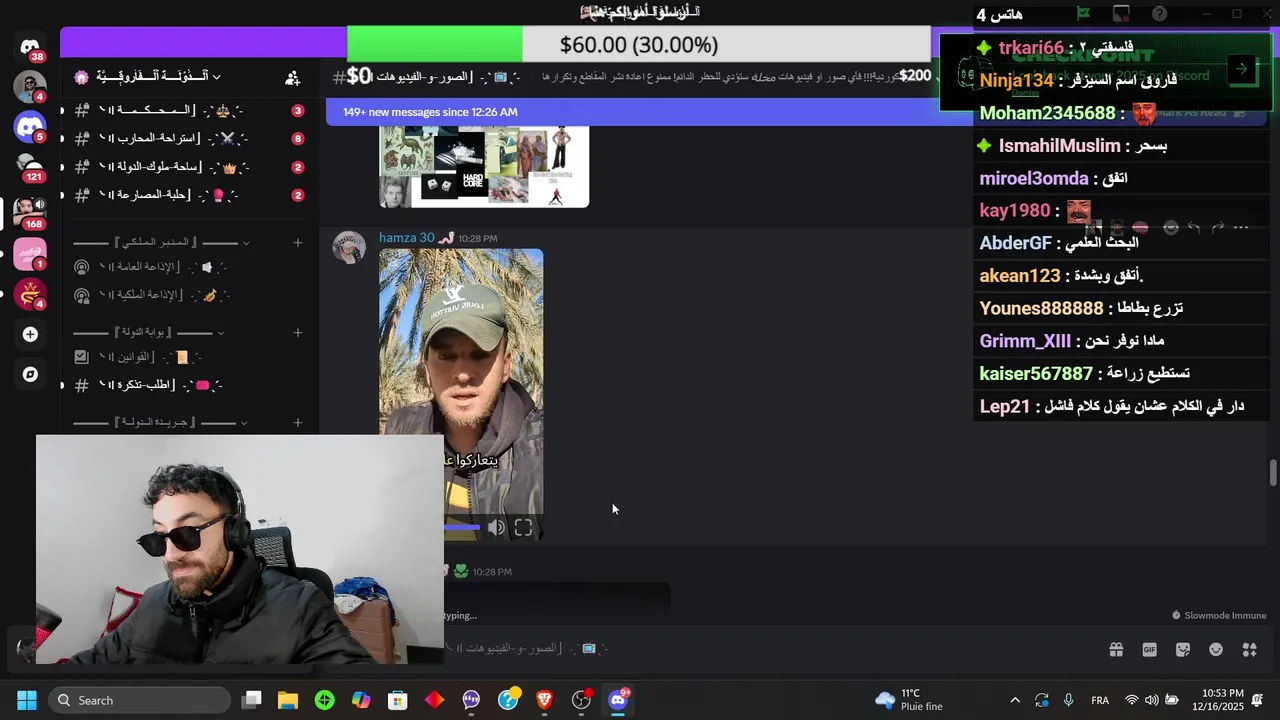This screenshot has height=720, width=1280.
Task: Open OBS Studio from the taskbar
Action: [581, 700]
